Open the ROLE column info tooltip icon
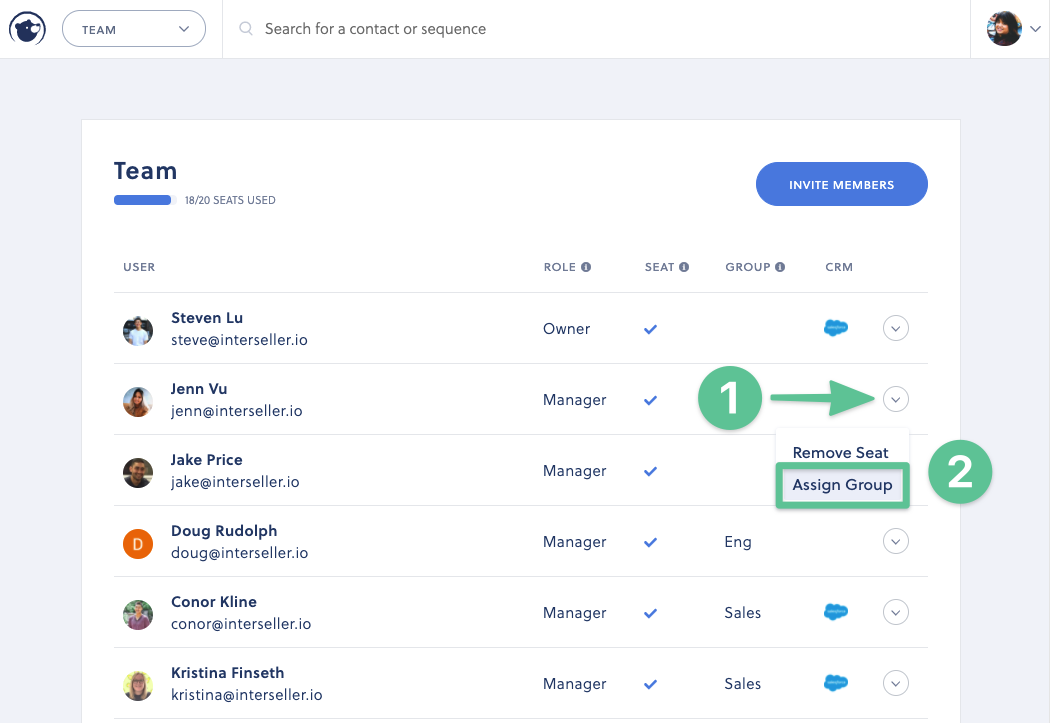This screenshot has height=723, width=1050. coord(586,266)
